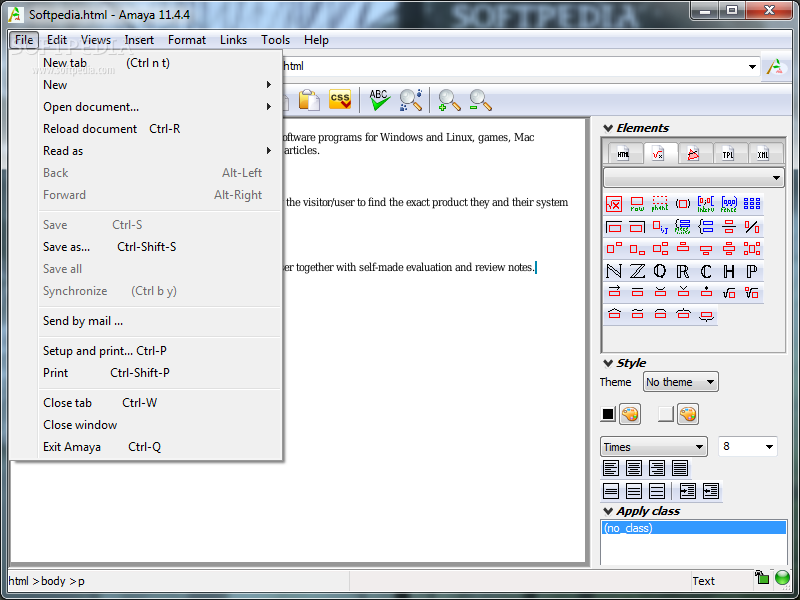Insert a math root expression element

point(614,204)
